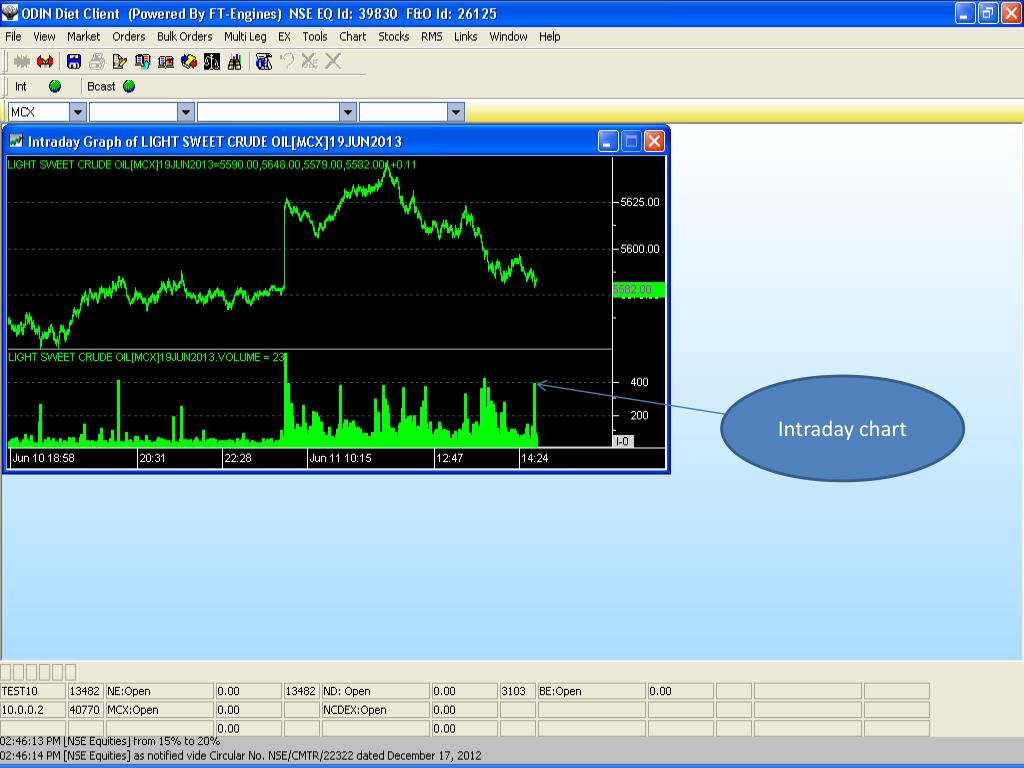Click the 5600.00 price axis label
This screenshot has height=768, width=1024.
point(639,249)
